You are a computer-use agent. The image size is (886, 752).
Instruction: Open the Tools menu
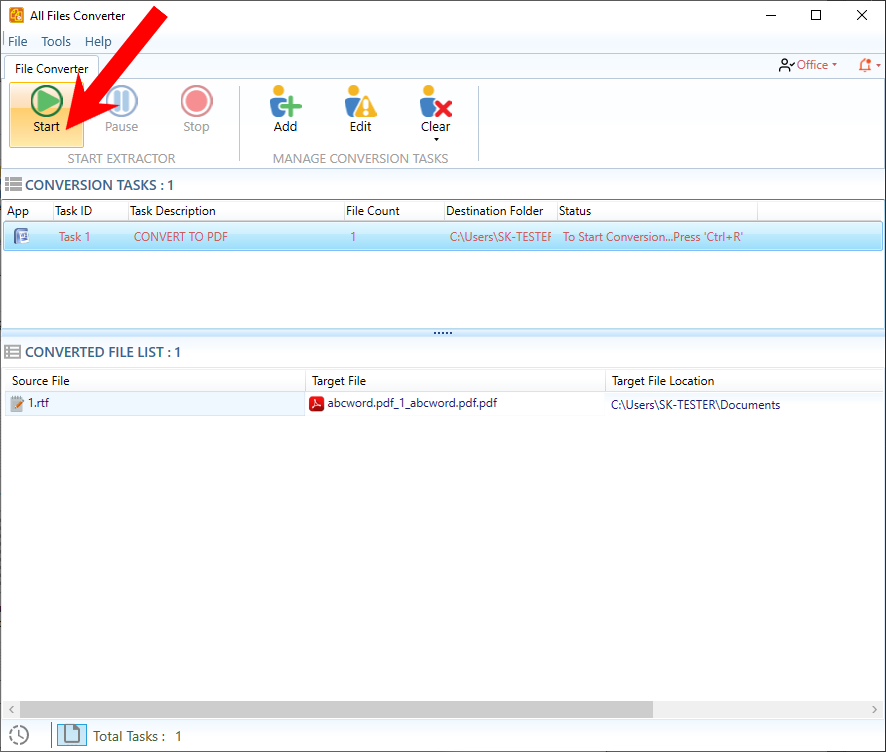[x=56, y=41]
